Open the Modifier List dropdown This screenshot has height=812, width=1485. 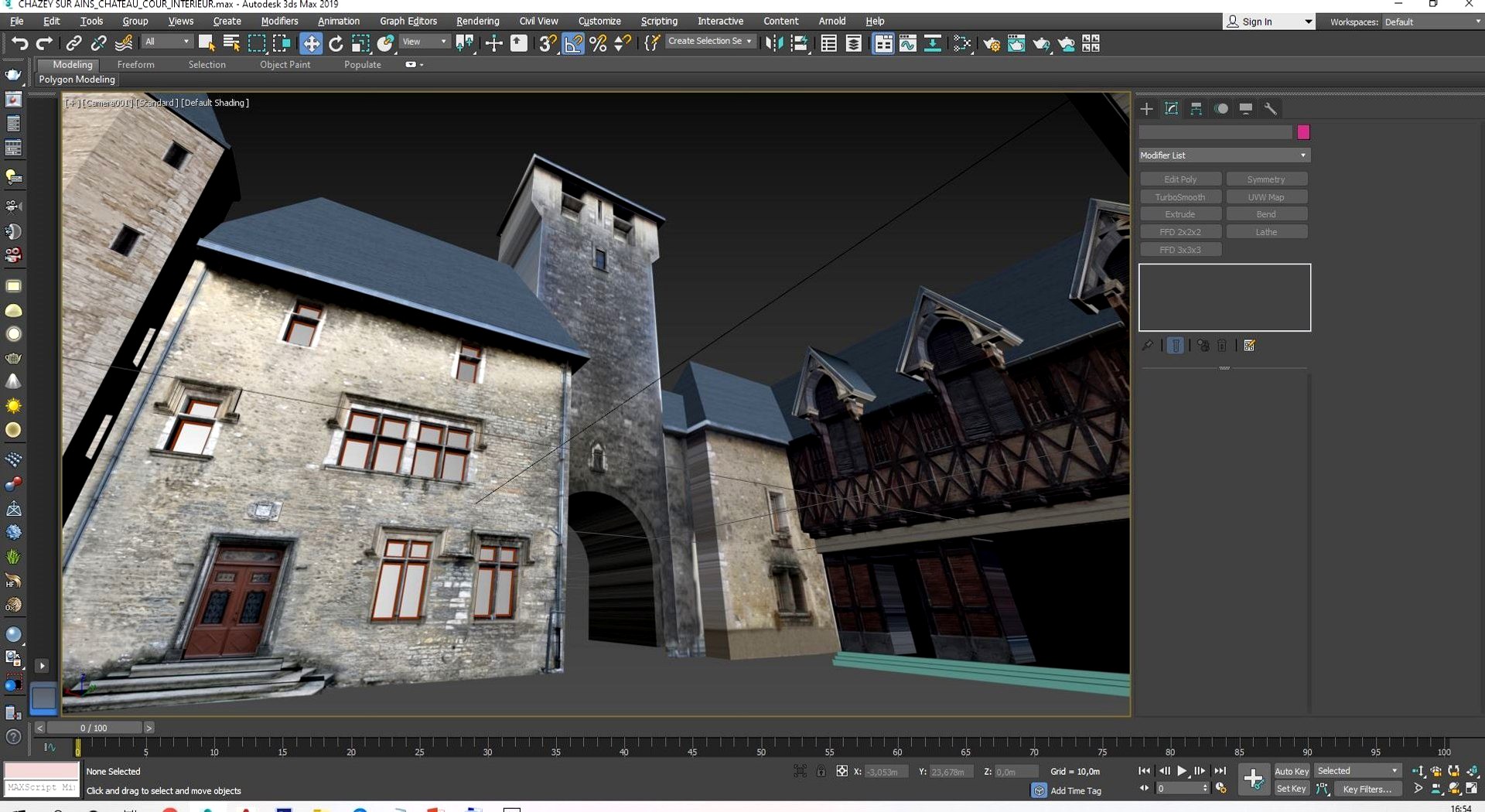click(x=1224, y=155)
